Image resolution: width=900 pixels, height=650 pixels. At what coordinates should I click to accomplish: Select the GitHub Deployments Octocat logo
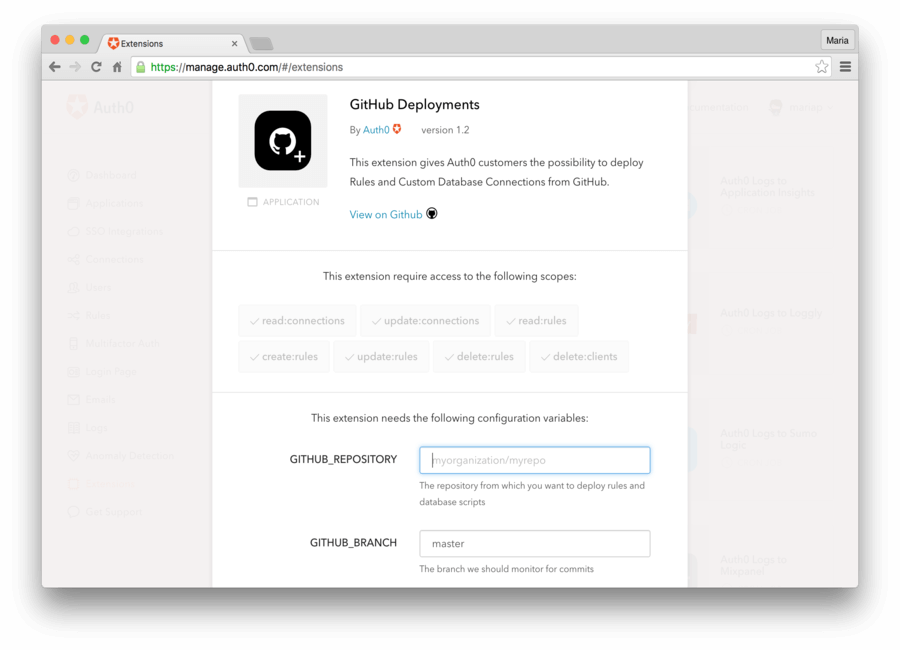[x=283, y=140]
